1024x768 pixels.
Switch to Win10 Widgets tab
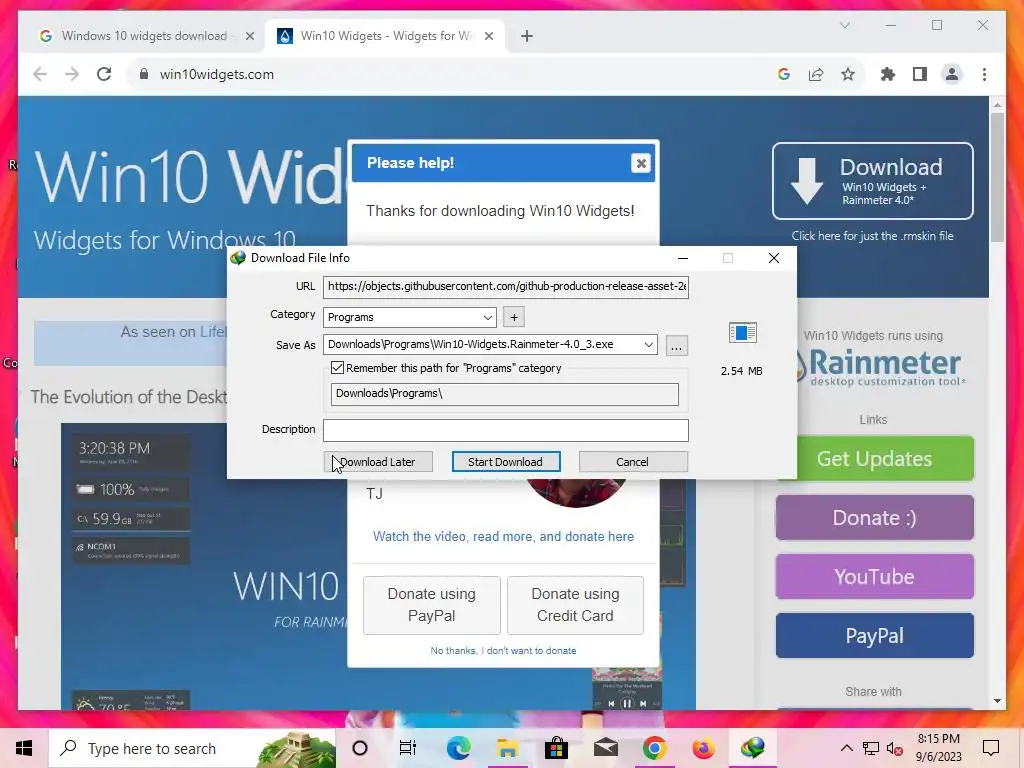click(384, 36)
